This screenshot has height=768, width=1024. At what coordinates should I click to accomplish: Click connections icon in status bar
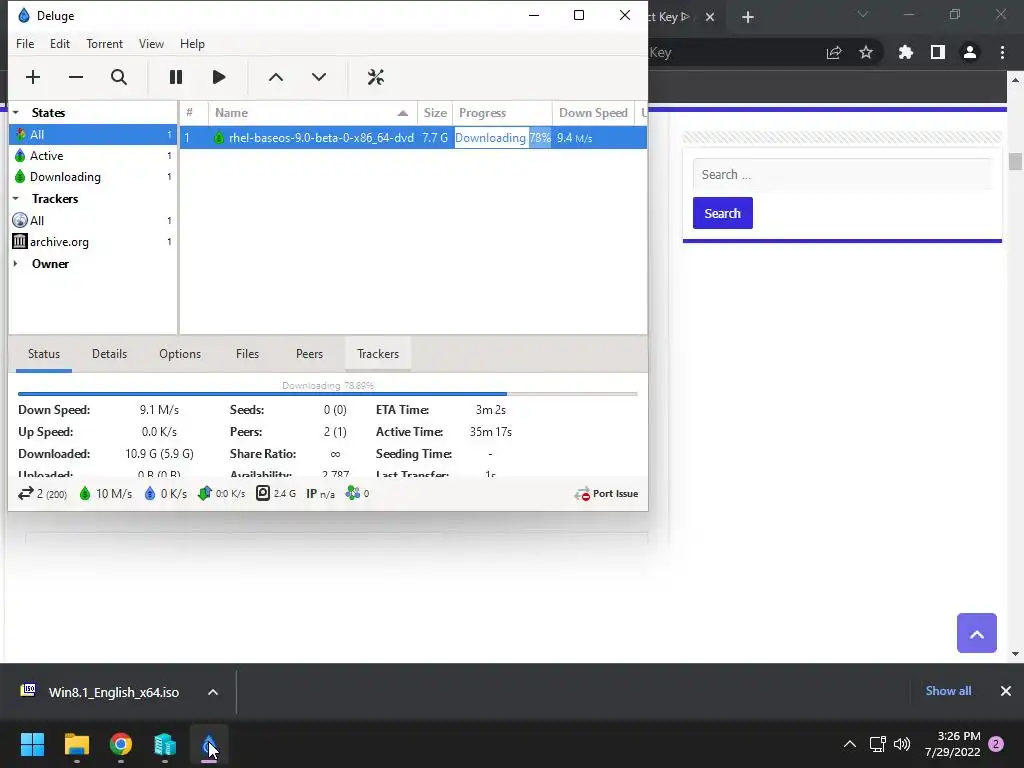[42, 494]
